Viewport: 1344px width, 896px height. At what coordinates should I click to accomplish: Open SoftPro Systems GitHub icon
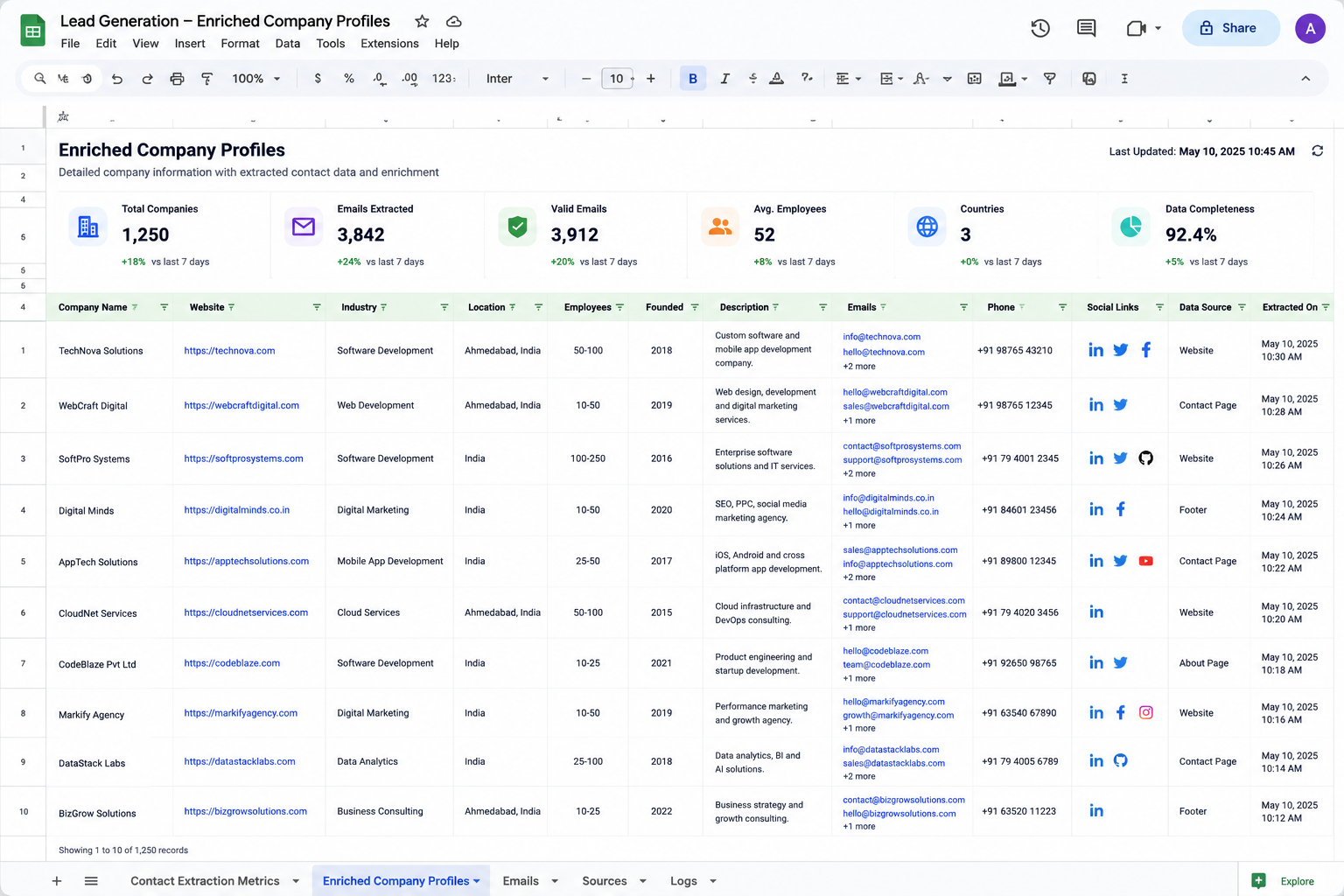click(x=1145, y=458)
